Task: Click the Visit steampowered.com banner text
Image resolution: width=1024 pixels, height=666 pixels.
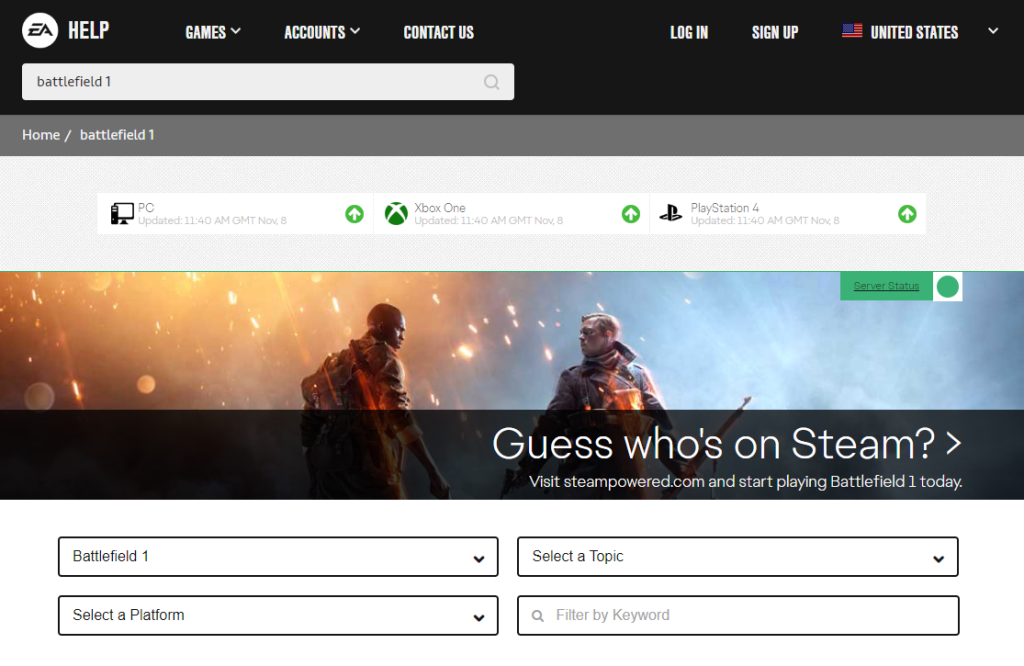Action: (745, 482)
